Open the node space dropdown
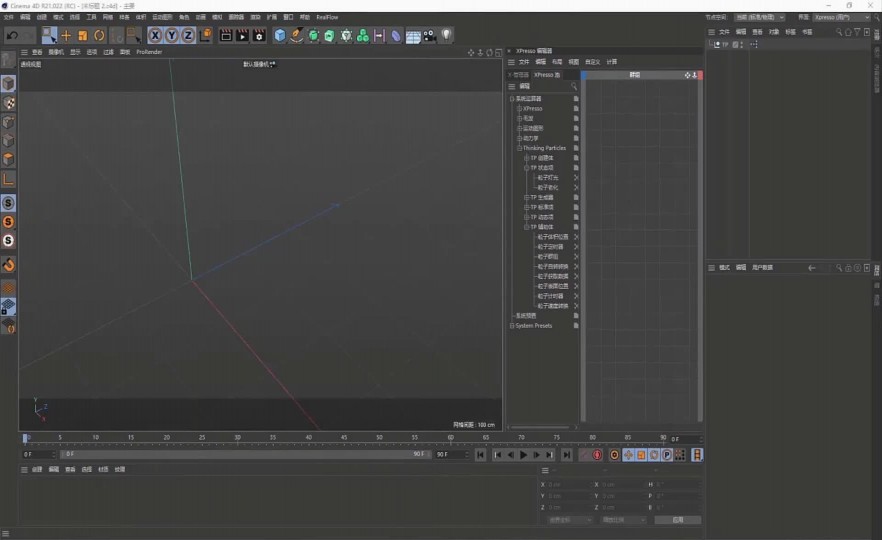This screenshot has width=882, height=540. coord(759,17)
